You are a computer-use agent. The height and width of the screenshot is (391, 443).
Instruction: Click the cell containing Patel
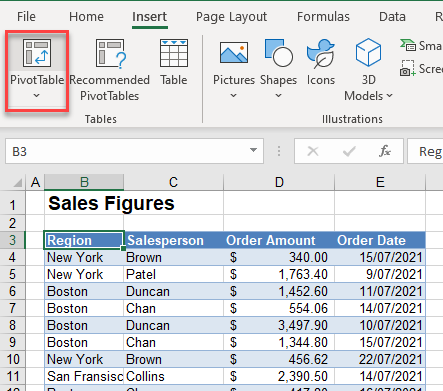[173, 274]
